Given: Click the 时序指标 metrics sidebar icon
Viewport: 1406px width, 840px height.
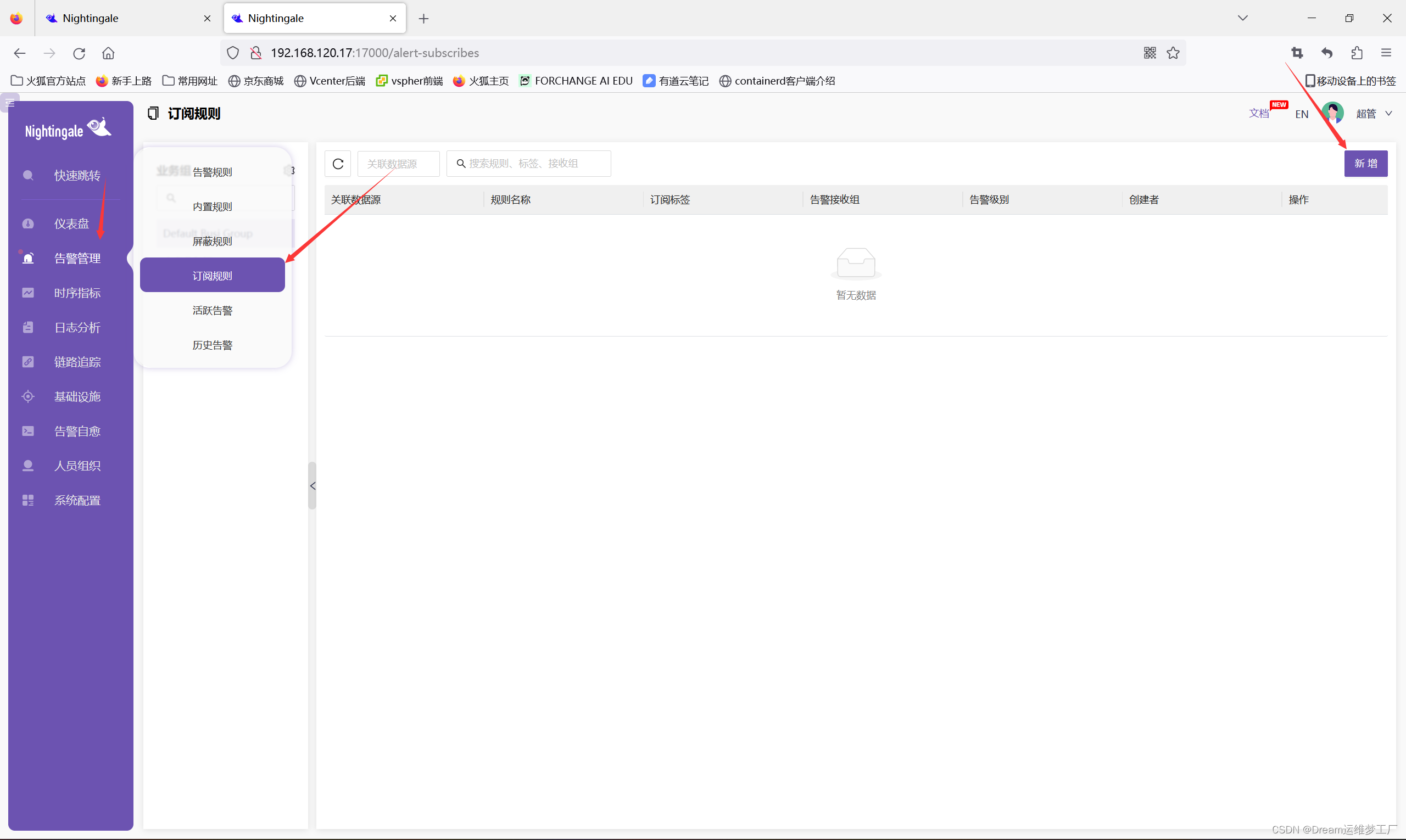Looking at the screenshot, I should (28, 293).
